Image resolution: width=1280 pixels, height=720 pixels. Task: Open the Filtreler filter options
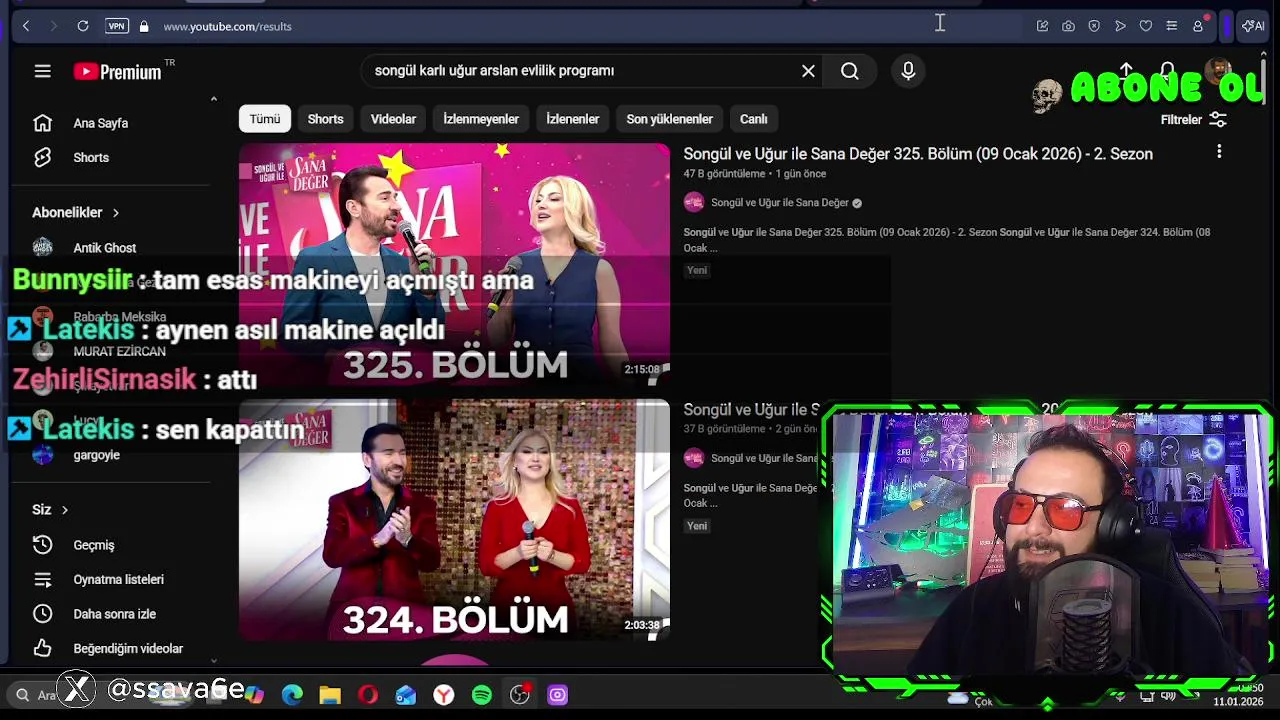pyautogui.click(x=1193, y=119)
